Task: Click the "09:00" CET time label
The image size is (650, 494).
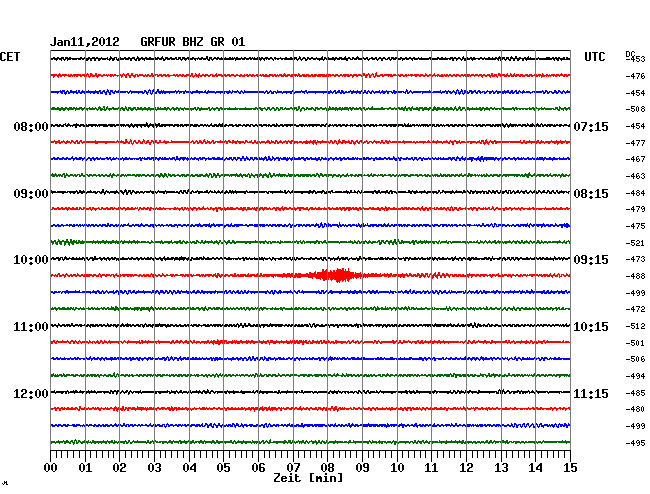Action: [x=31, y=194]
